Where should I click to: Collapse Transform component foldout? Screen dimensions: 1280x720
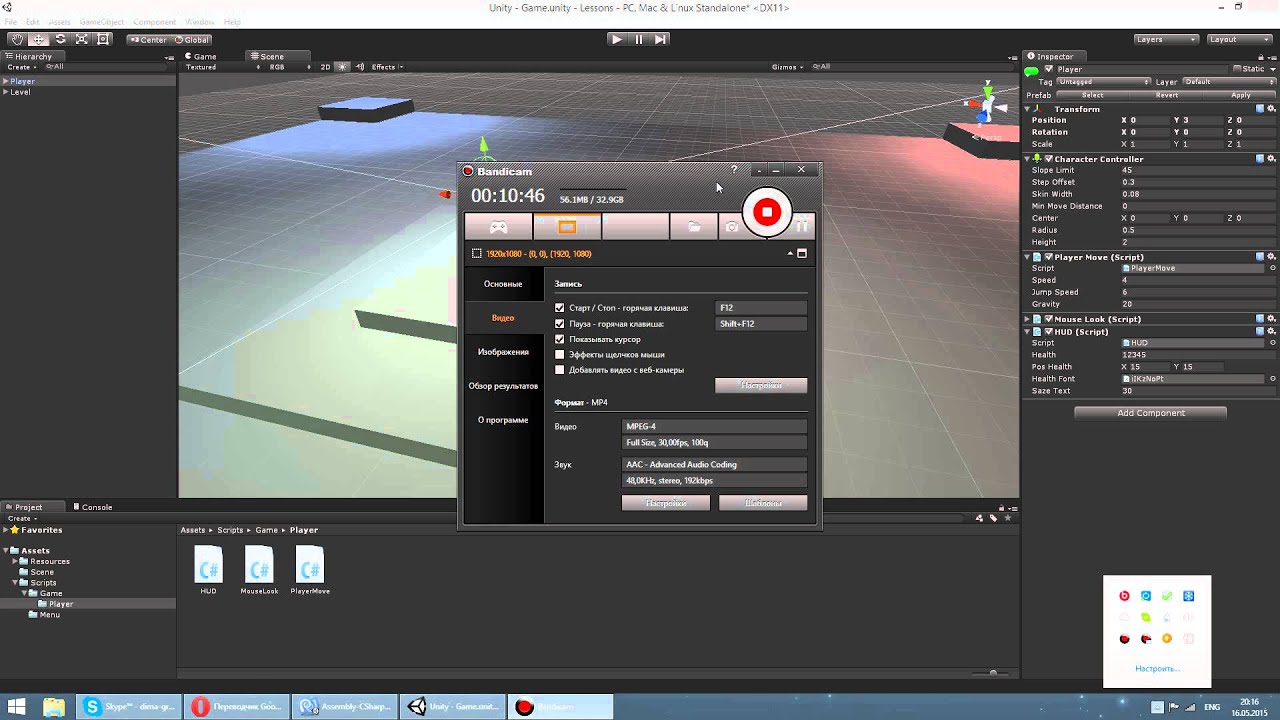pos(1027,109)
